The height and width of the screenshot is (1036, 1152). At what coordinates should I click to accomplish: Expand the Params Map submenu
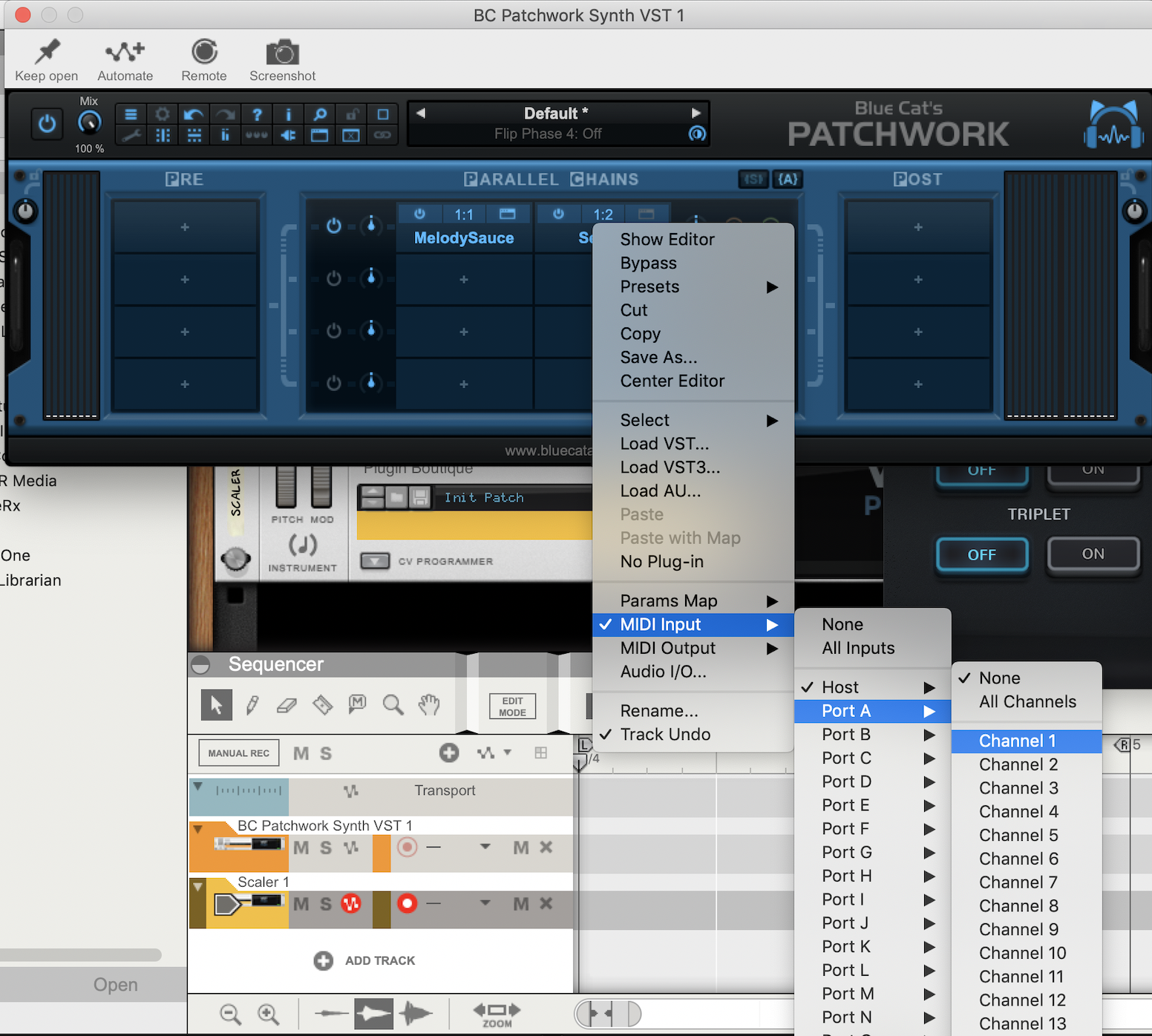(x=693, y=600)
